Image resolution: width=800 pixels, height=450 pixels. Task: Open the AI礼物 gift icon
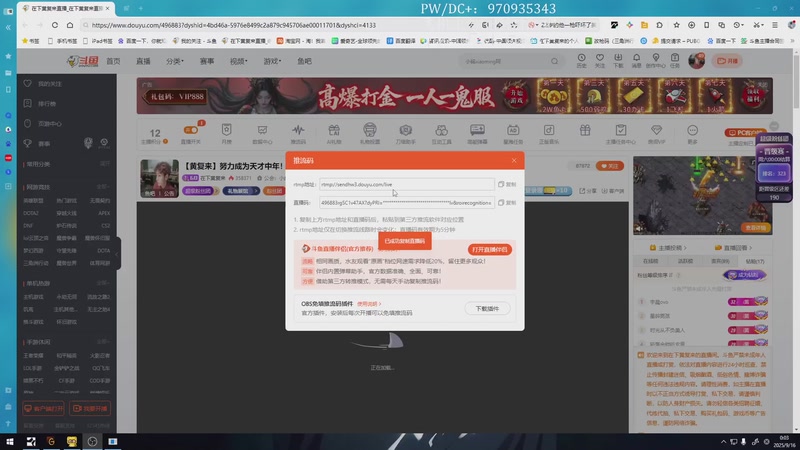tap(334, 134)
